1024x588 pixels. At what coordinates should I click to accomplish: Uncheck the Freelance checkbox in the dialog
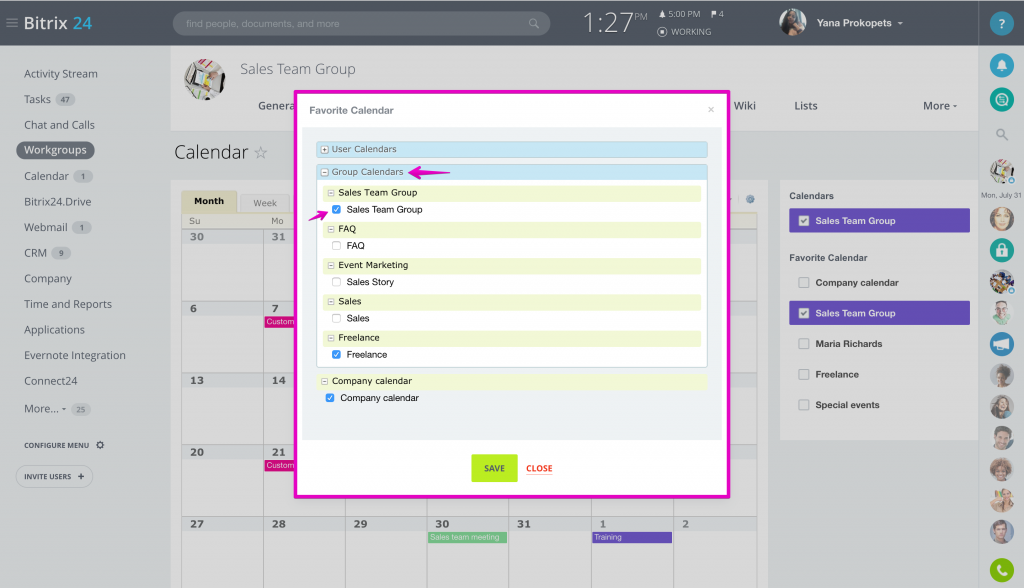(336, 355)
